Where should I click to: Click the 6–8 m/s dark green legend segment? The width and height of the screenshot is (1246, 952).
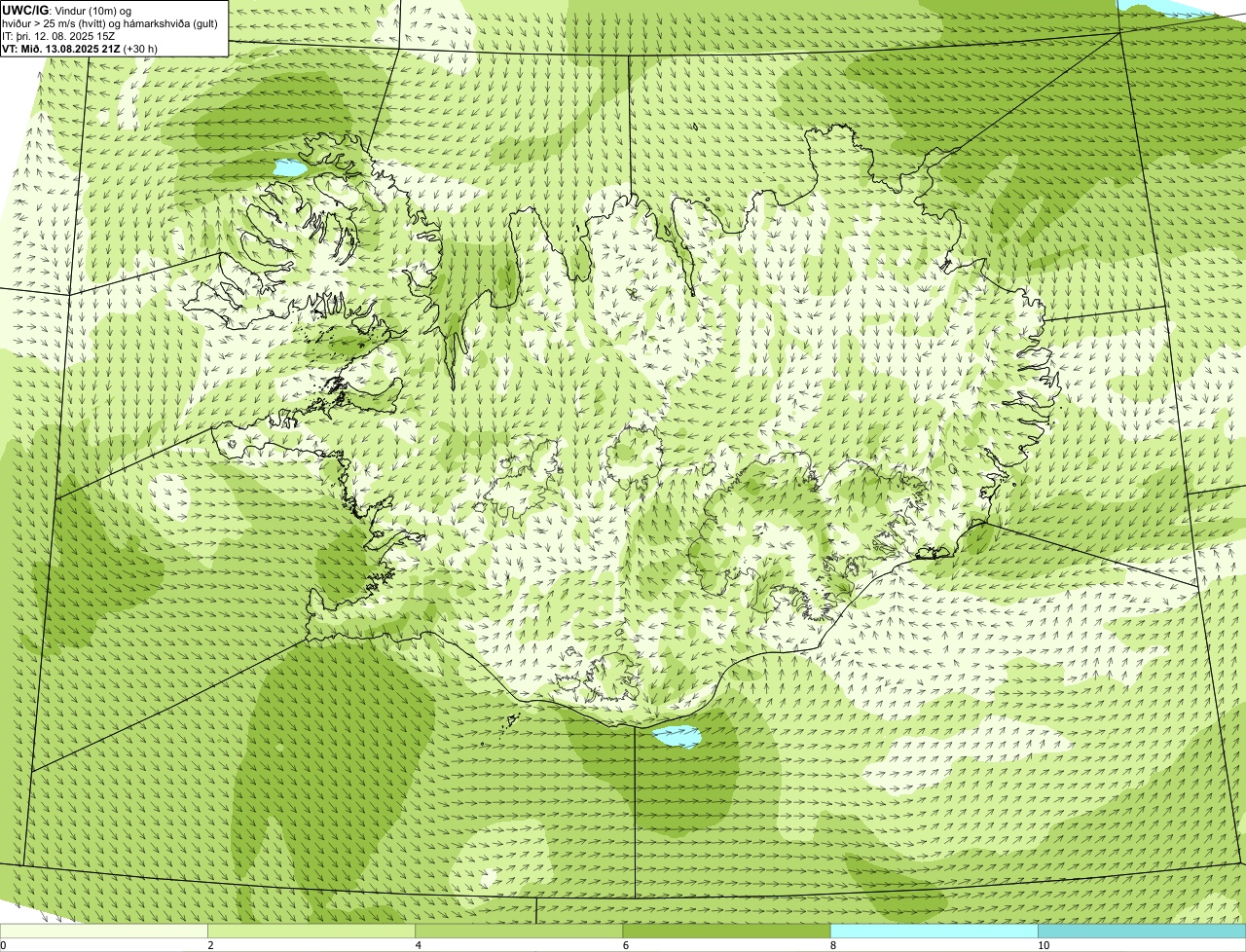[x=726, y=932]
